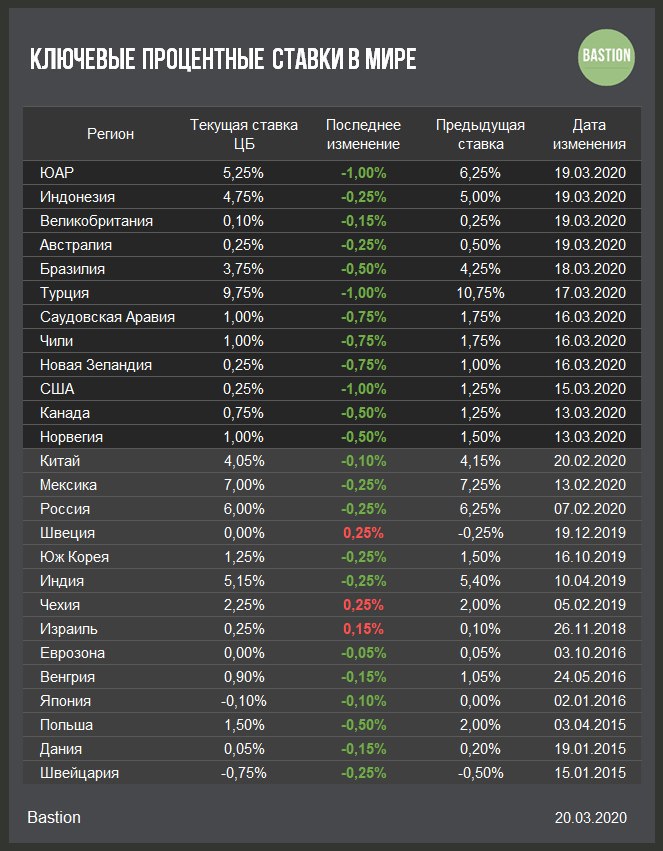Select Turkey's current rate 9,75%
The image size is (663, 851).
pyautogui.click(x=244, y=293)
